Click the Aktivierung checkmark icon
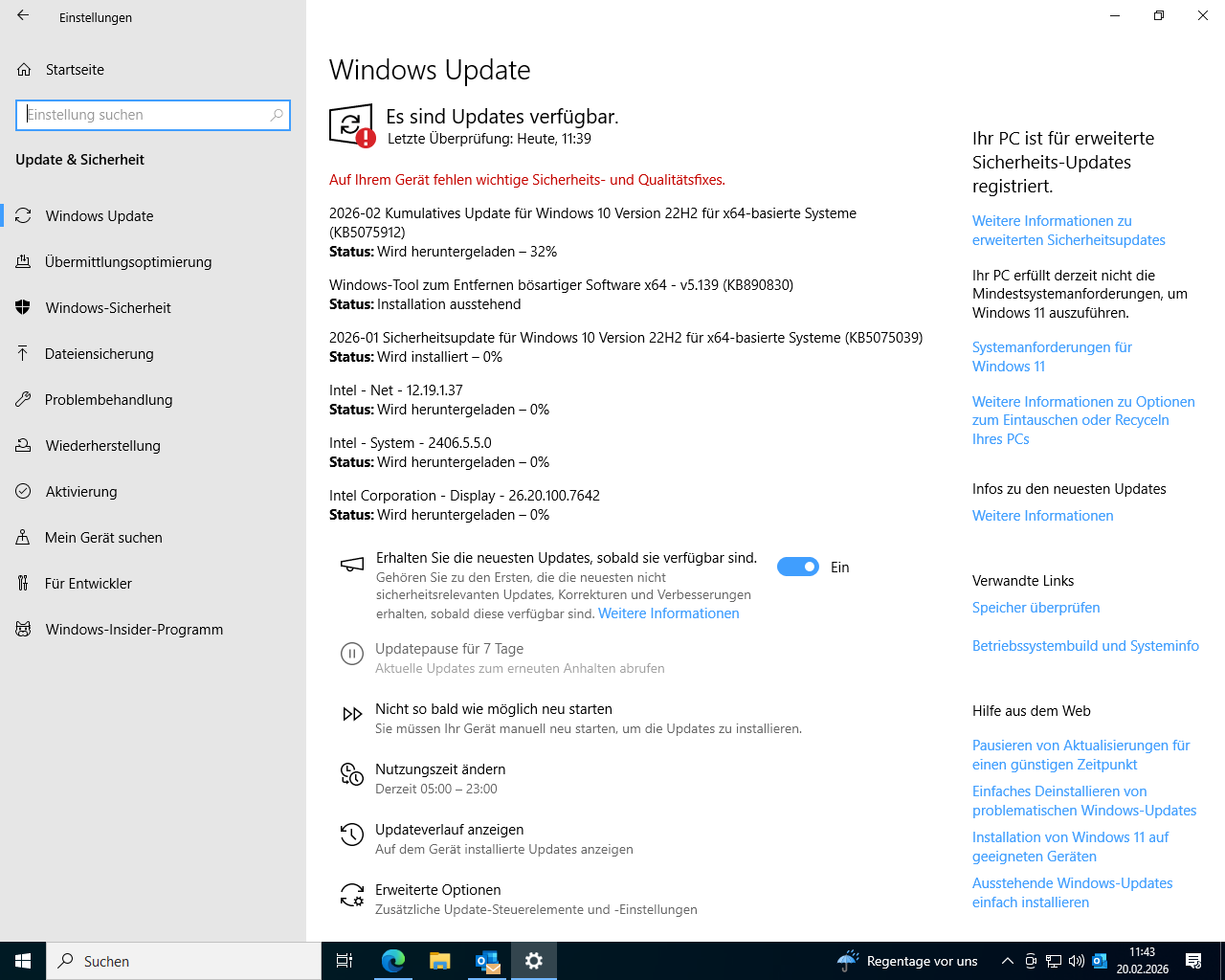Viewport: 1225px width, 980px height. [x=24, y=491]
